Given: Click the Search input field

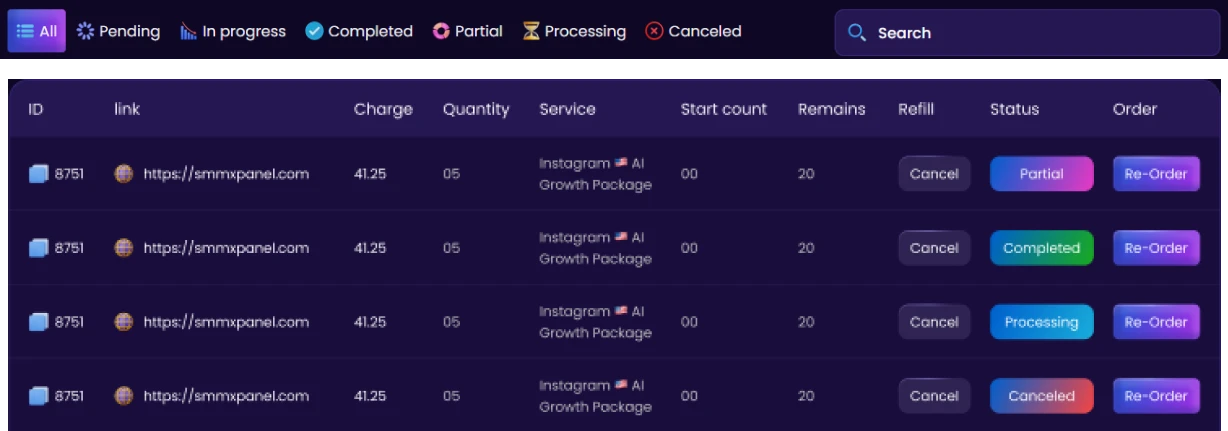Looking at the screenshot, I should click(1040, 33).
